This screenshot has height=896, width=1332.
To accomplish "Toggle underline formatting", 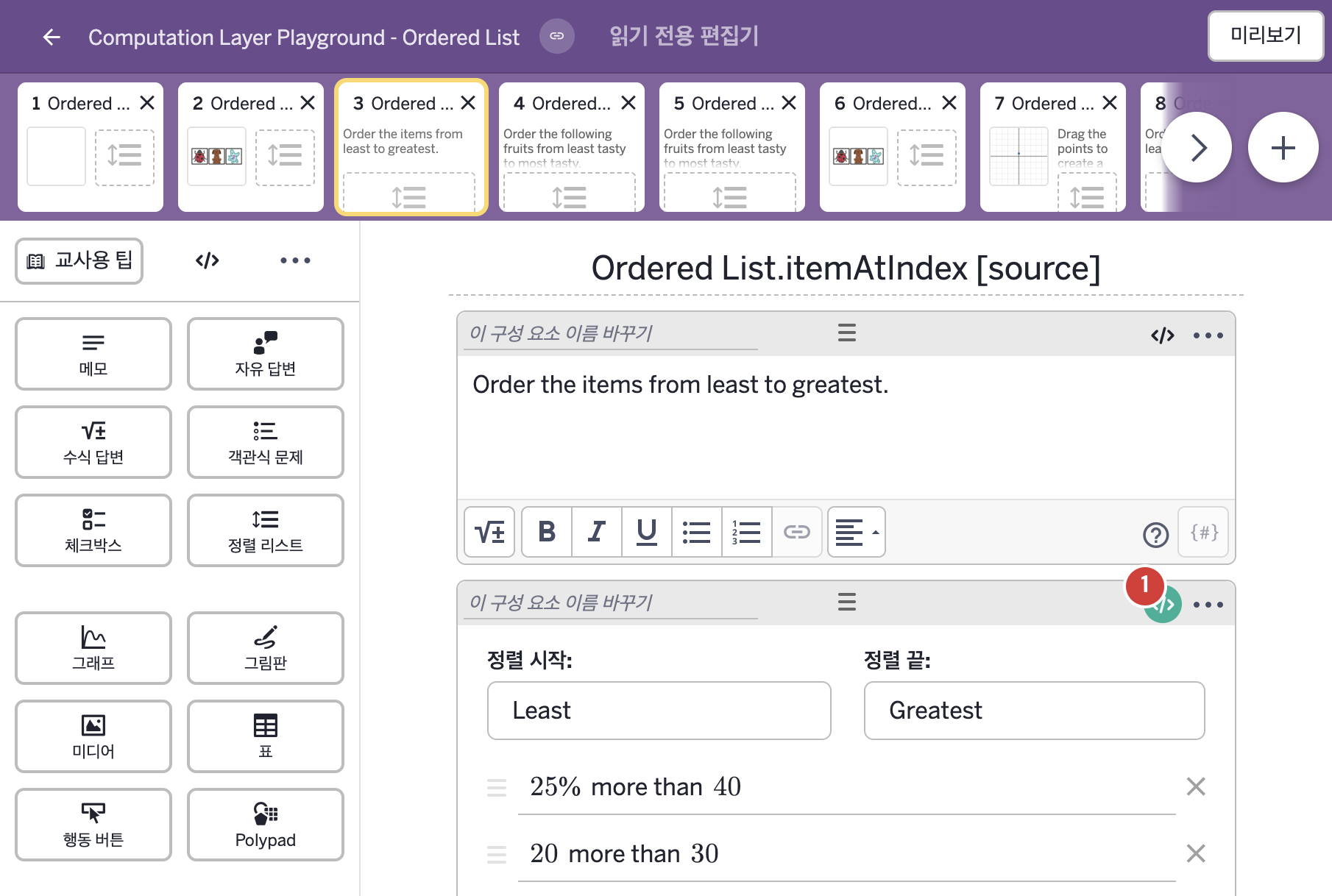I will (647, 532).
